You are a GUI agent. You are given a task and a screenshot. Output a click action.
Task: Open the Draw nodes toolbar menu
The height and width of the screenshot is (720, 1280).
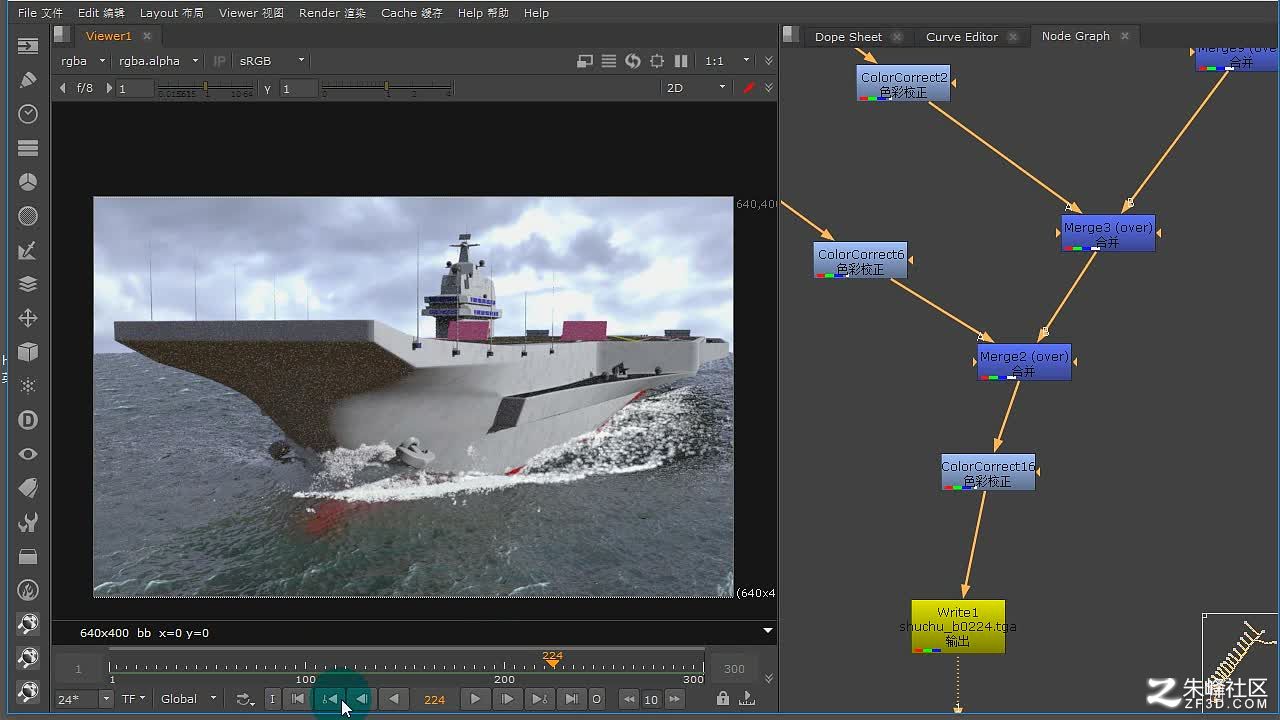pyautogui.click(x=28, y=80)
